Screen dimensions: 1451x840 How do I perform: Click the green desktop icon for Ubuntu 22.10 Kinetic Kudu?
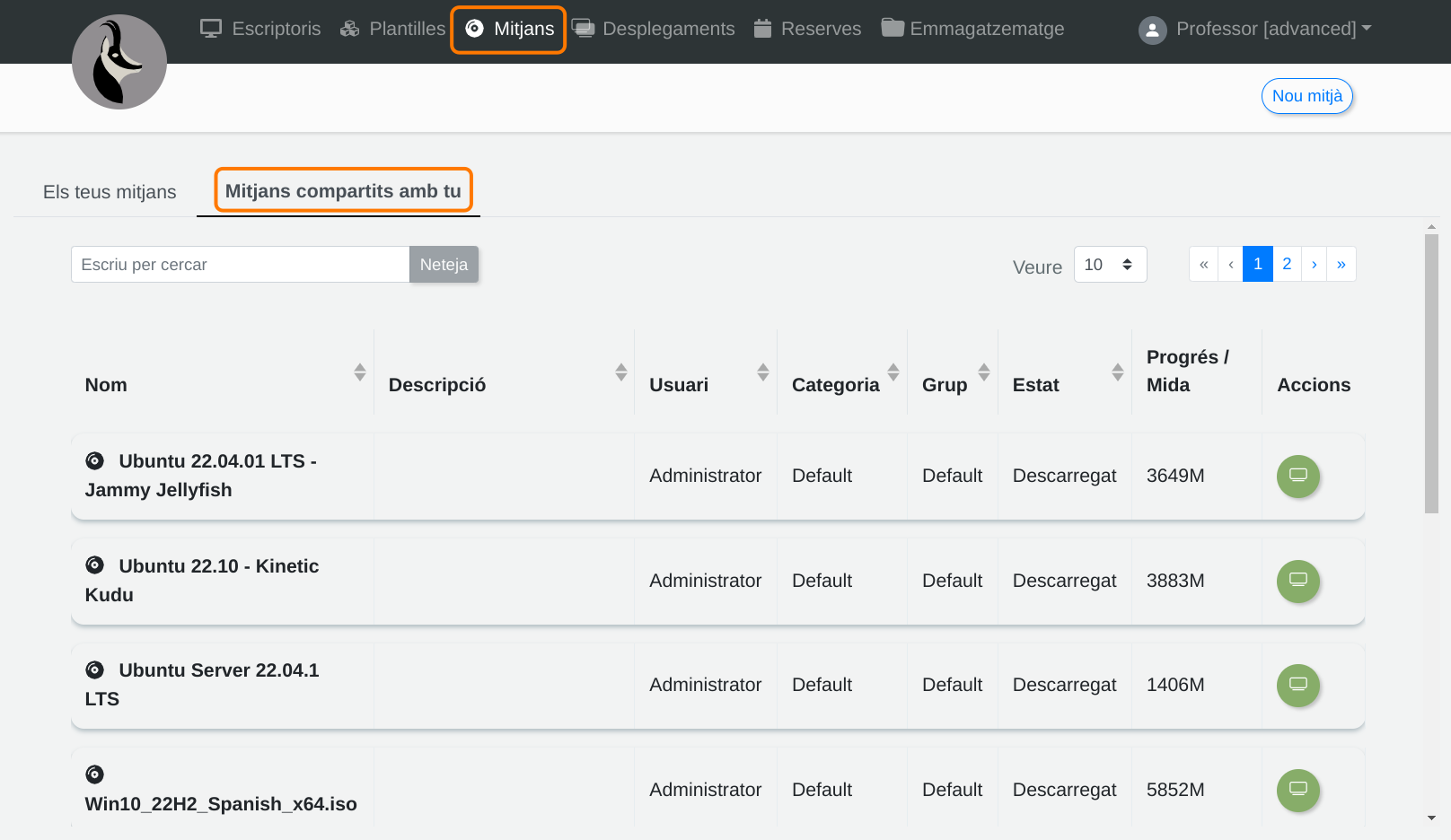point(1297,581)
